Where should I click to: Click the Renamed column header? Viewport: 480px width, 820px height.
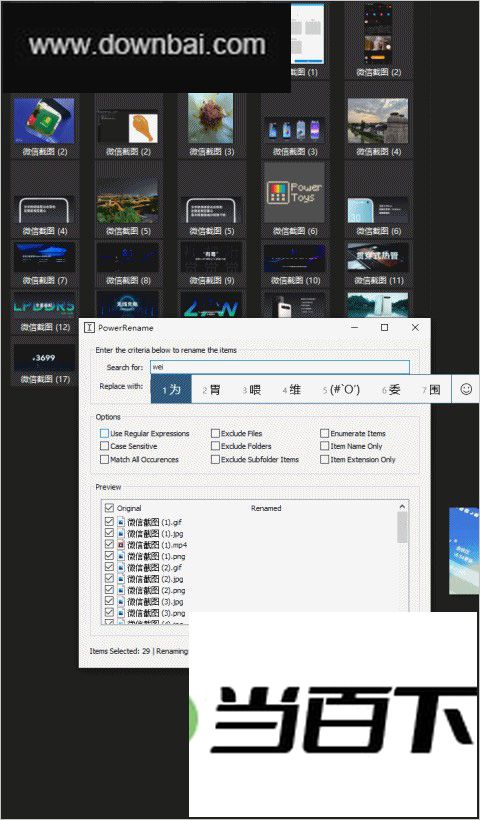[266, 508]
